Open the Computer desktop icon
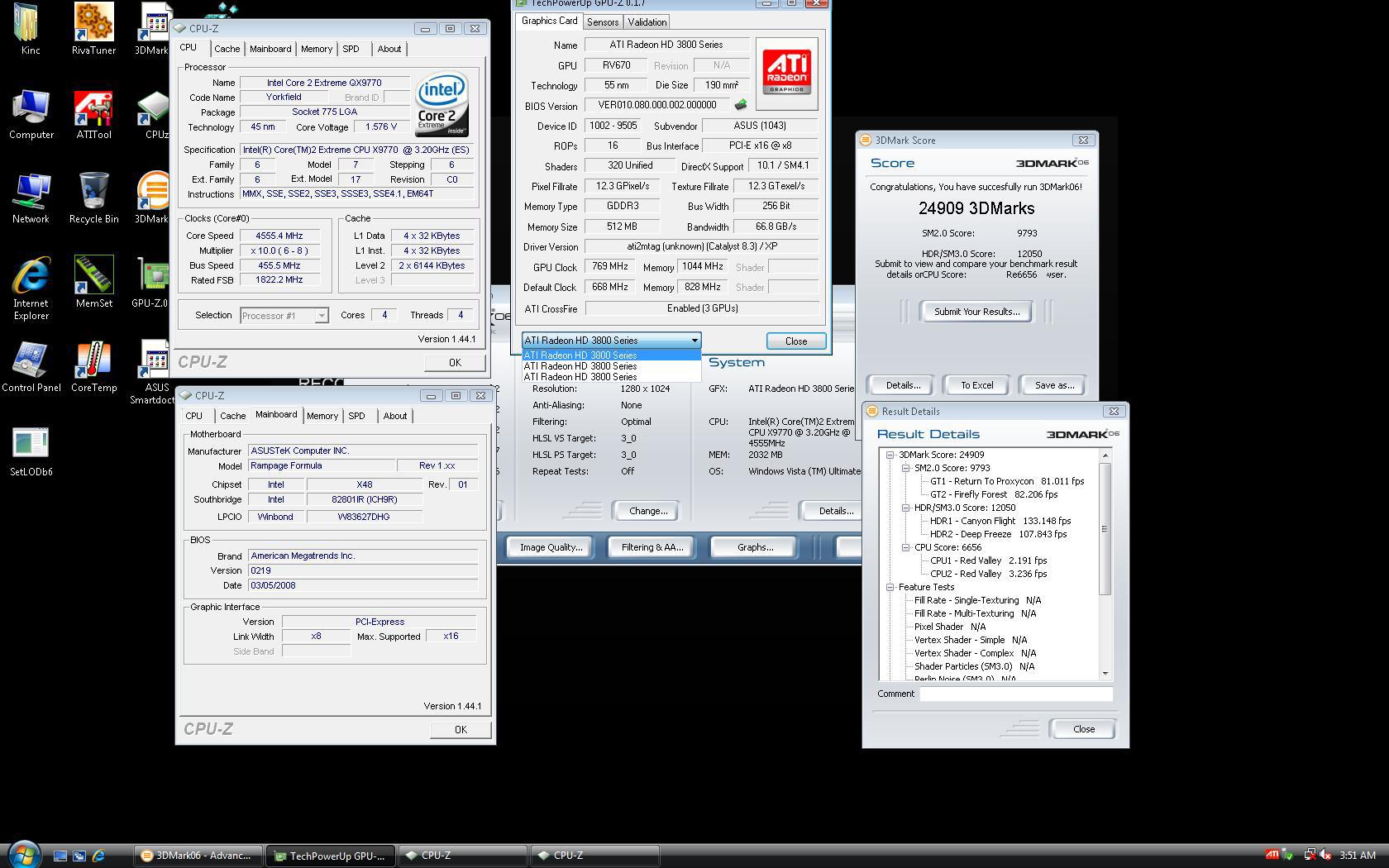The width and height of the screenshot is (1389, 868). click(x=31, y=114)
